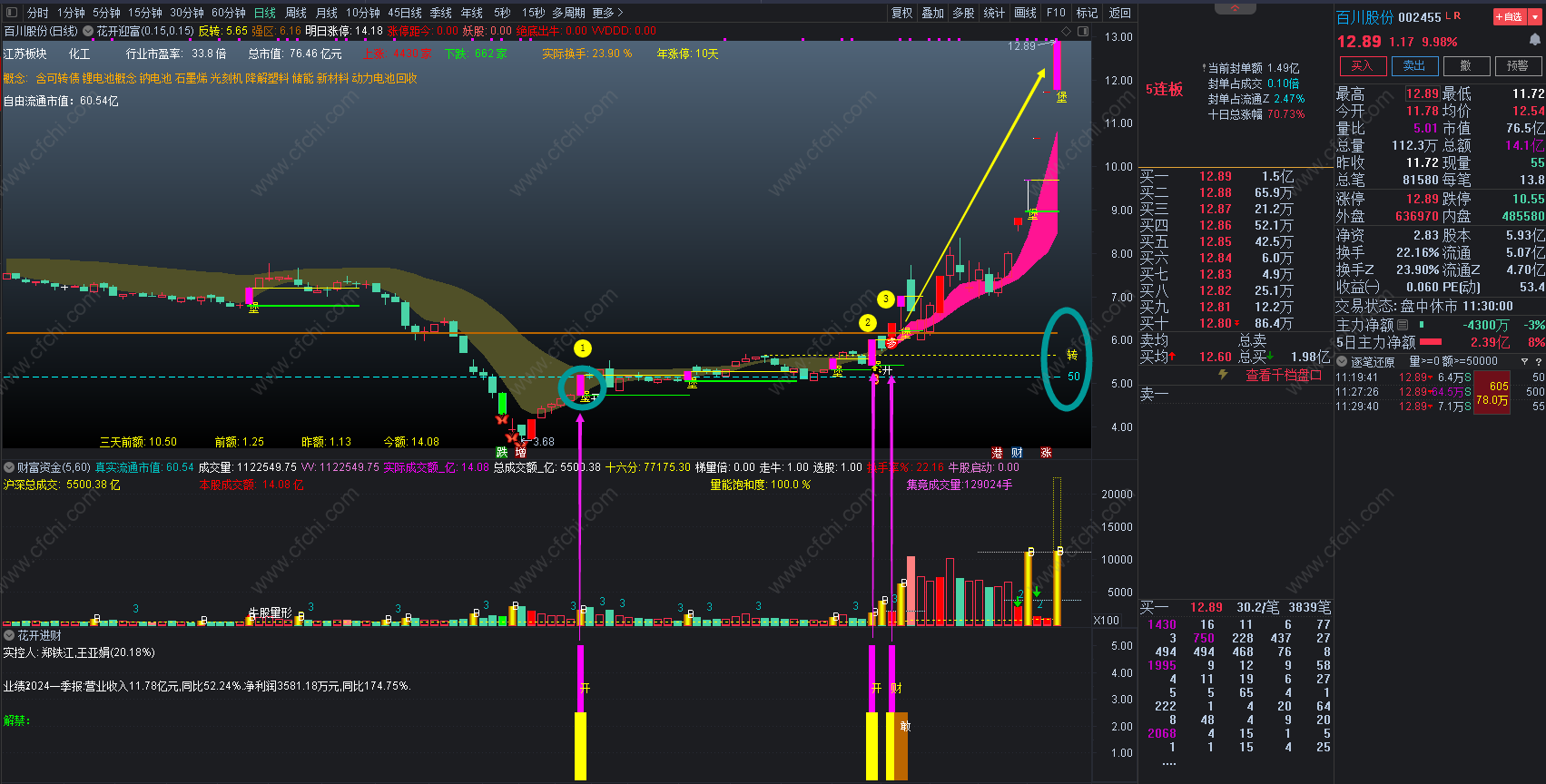
Task: Click the 财 signal marker in bottom panel
Action: (897, 689)
